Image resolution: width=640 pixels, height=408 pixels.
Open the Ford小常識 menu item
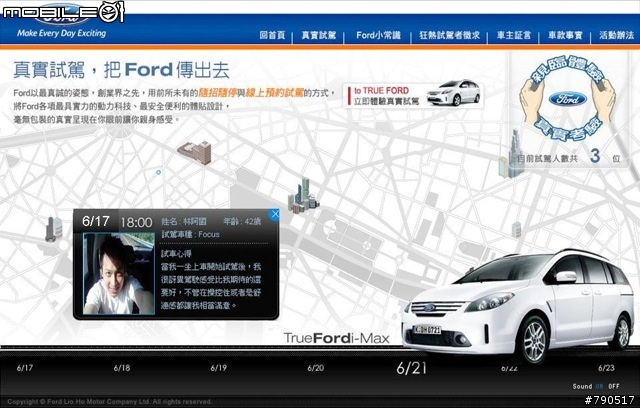click(378, 35)
